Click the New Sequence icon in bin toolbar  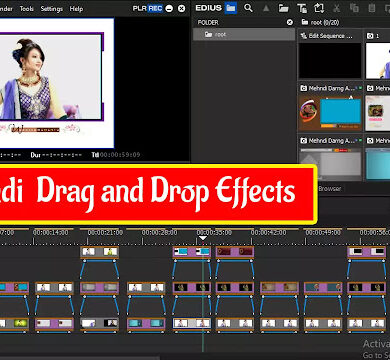[319, 8]
